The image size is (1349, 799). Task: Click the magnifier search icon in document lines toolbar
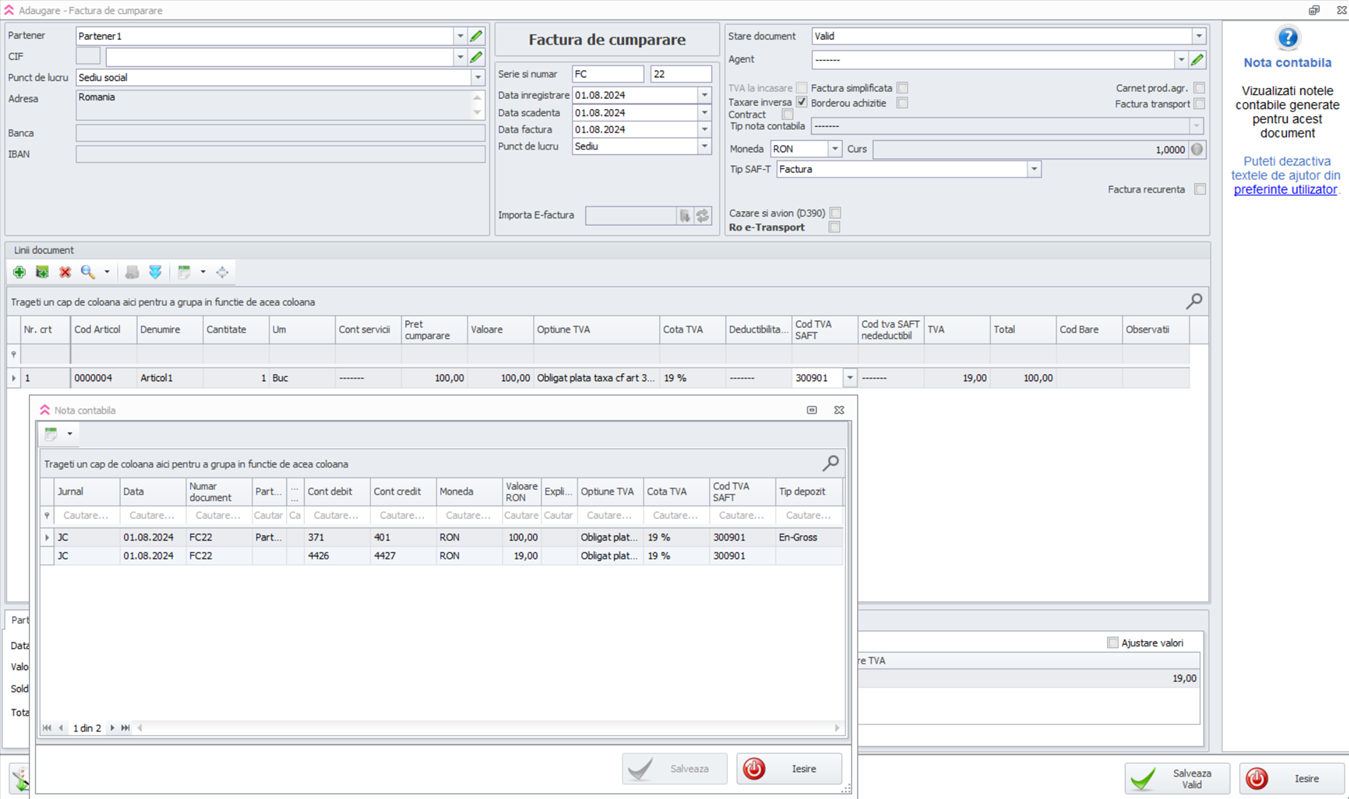88,272
